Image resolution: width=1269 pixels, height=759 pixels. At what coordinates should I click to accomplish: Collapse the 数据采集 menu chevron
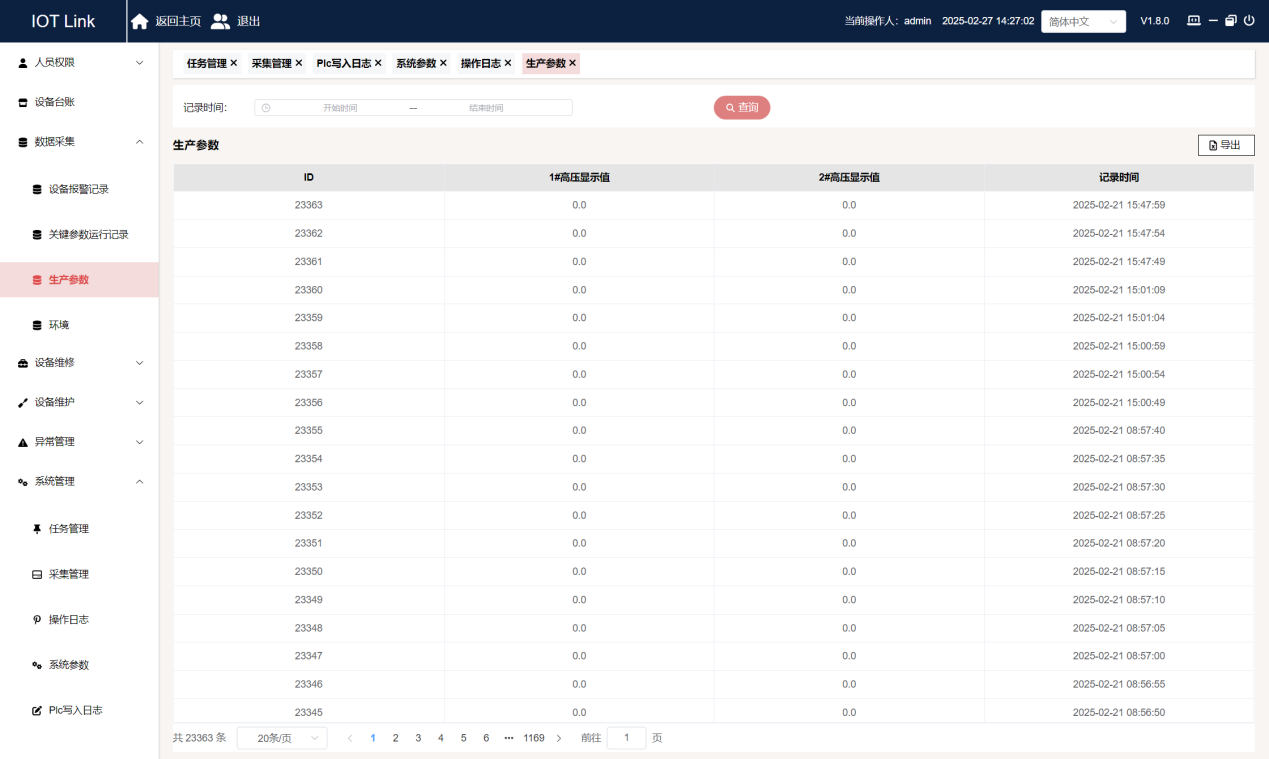[x=139, y=142]
